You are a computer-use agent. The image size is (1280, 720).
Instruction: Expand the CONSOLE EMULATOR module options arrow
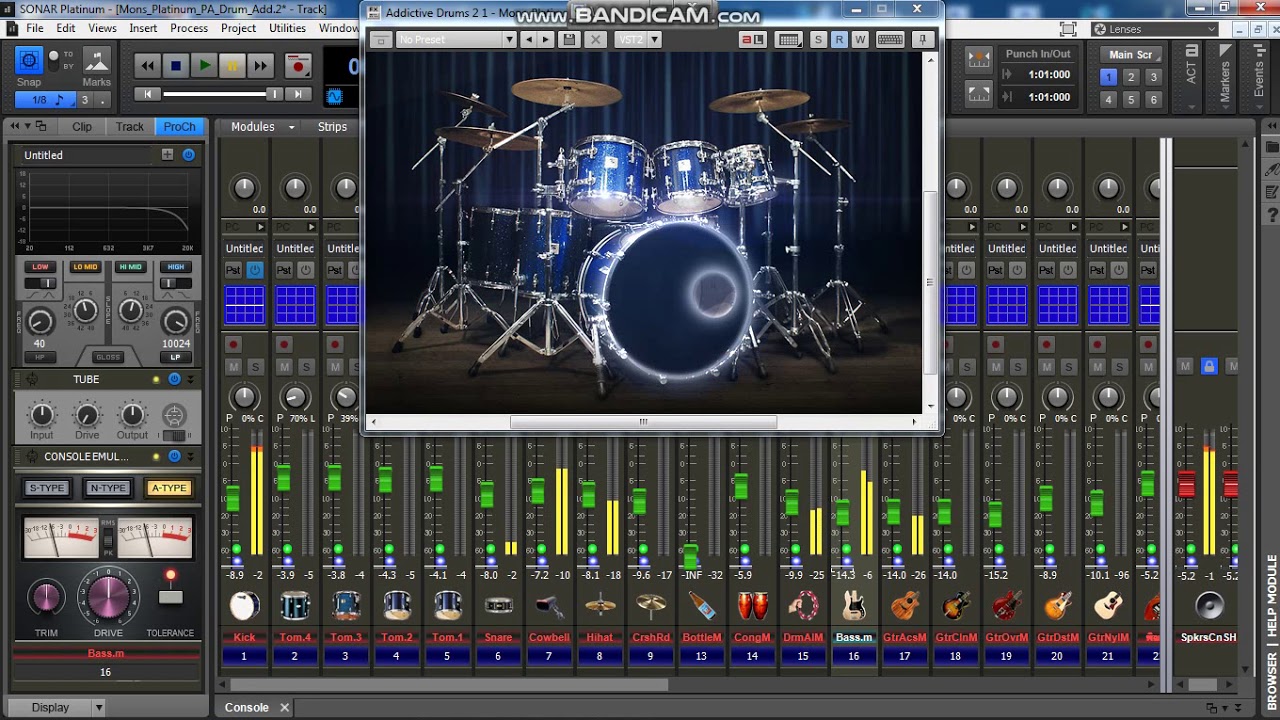click(x=190, y=456)
